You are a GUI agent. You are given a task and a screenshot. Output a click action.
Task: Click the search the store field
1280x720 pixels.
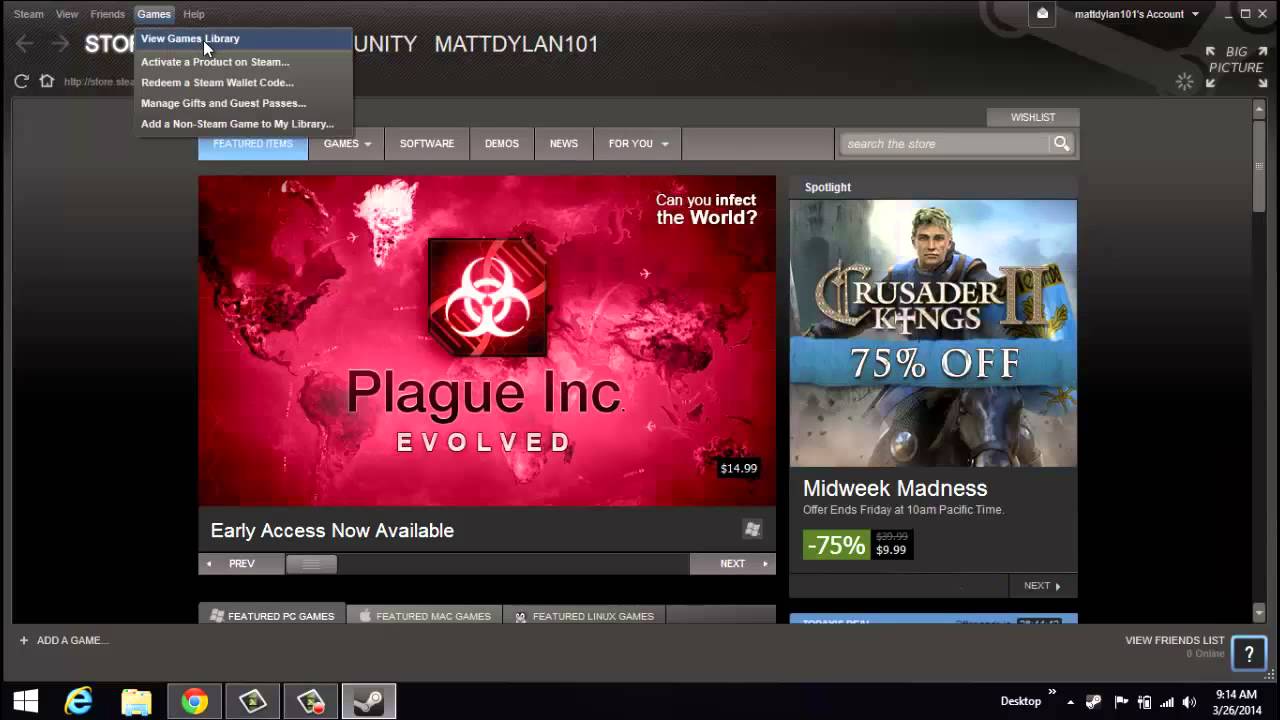[x=945, y=144]
